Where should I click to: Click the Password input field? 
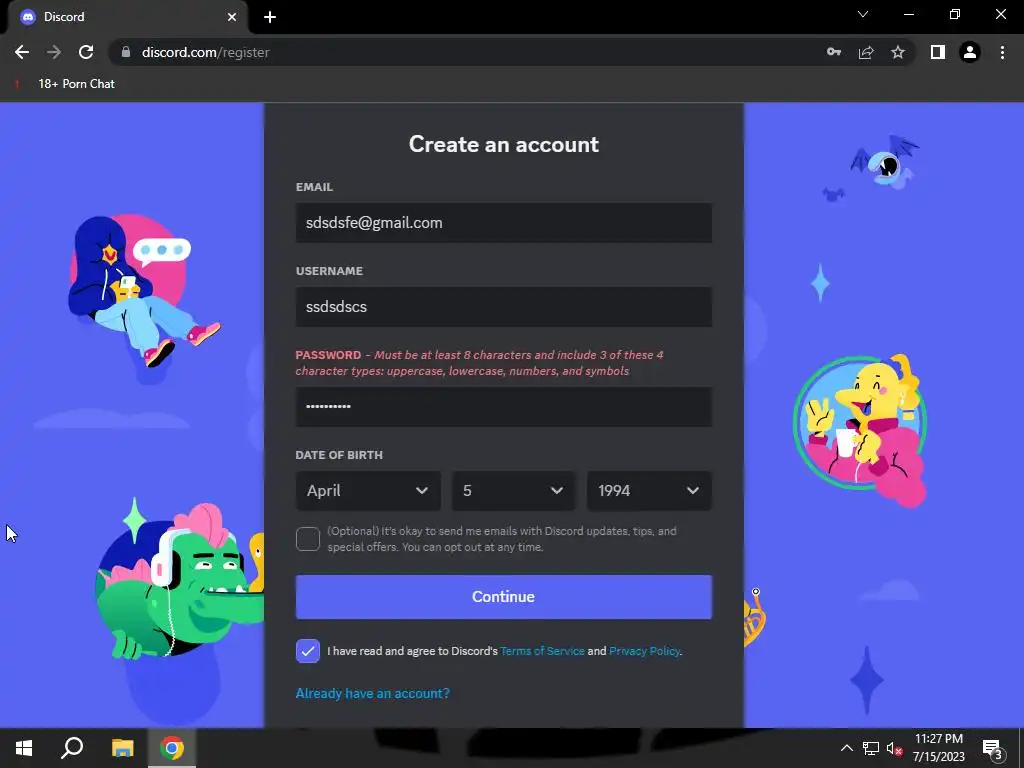(x=504, y=407)
